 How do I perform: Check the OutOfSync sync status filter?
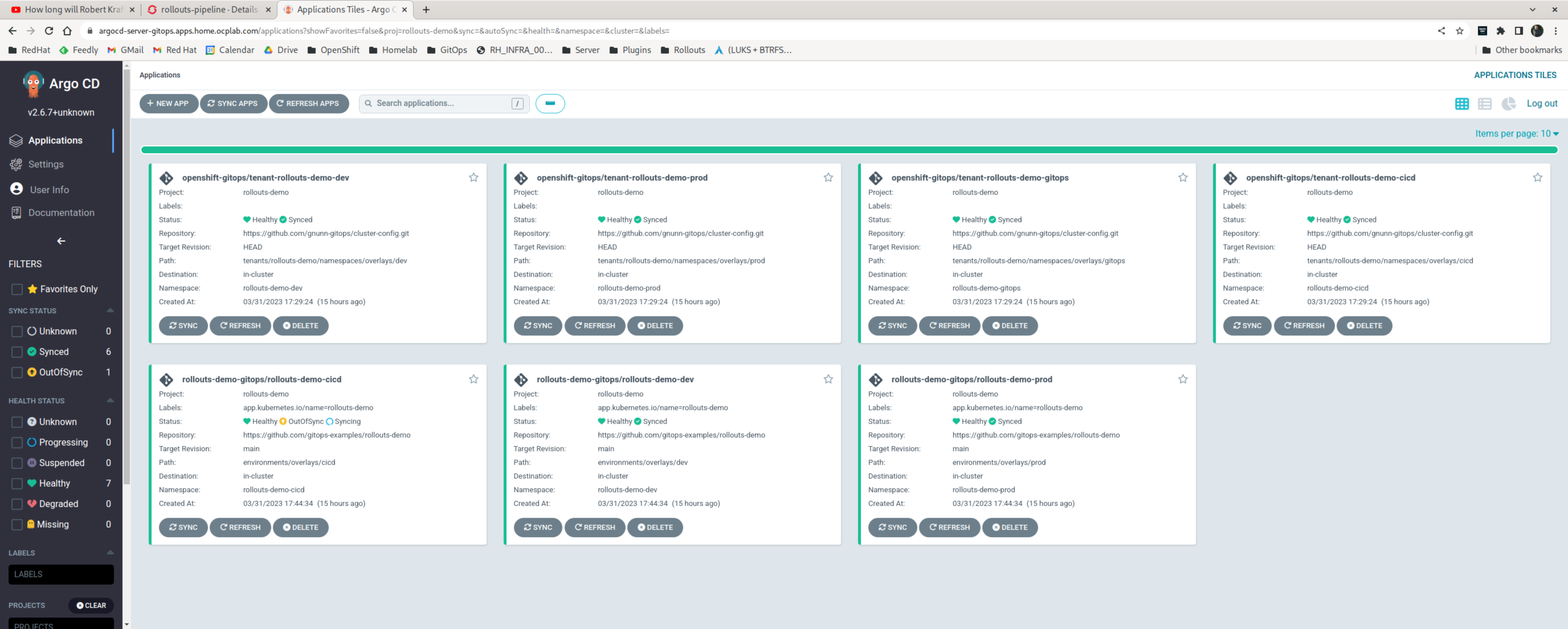tap(17, 372)
